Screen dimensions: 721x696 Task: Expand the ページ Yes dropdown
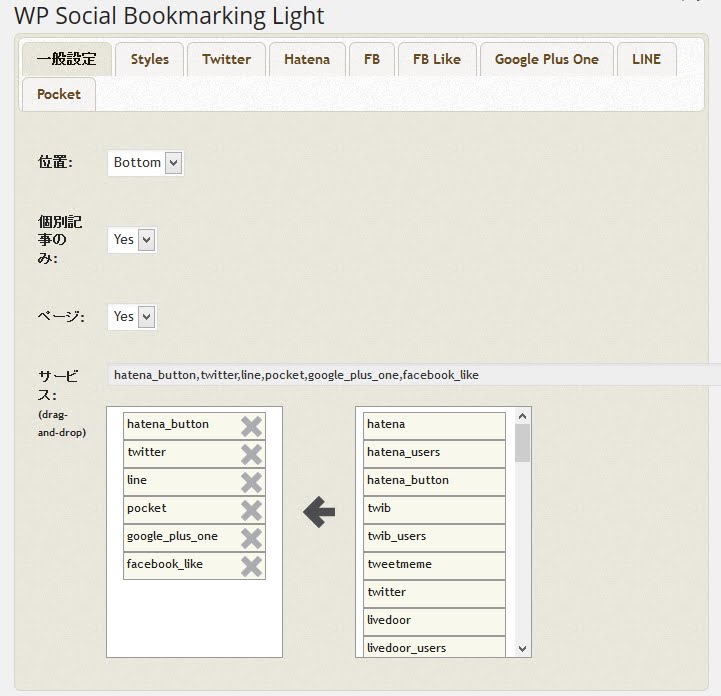click(x=133, y=317)
